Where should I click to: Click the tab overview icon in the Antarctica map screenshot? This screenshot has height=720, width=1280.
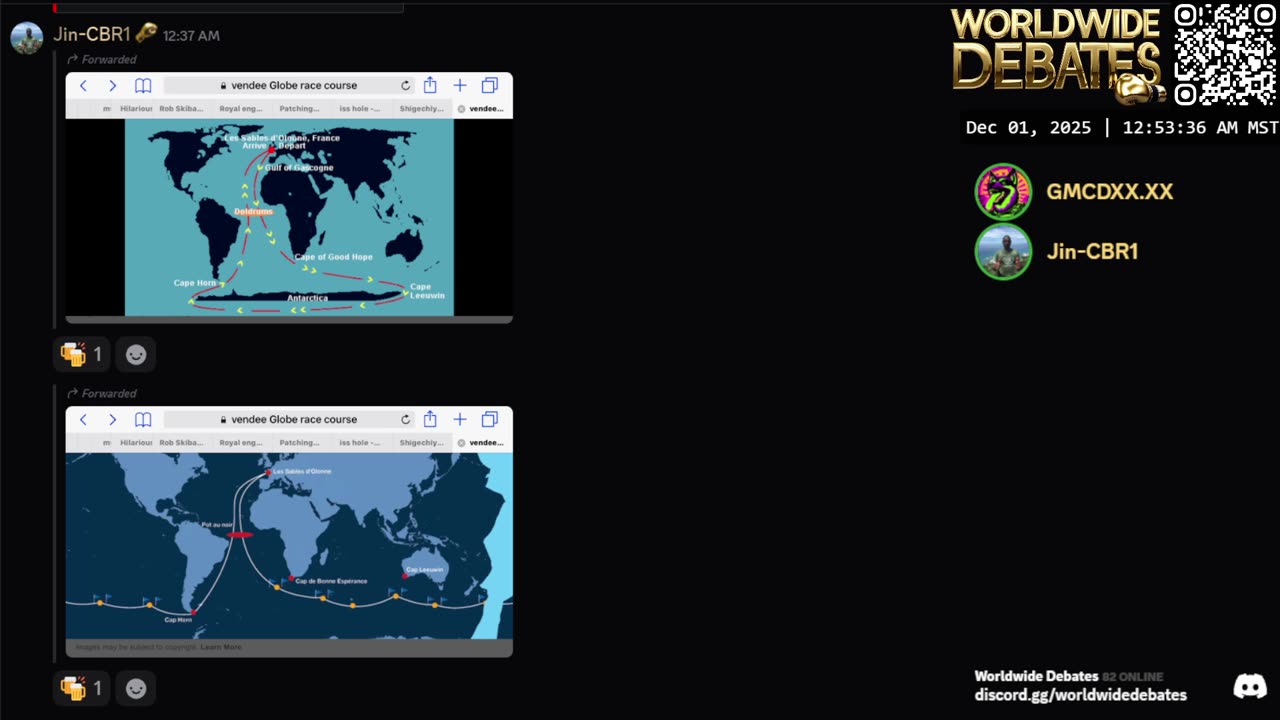click(489, 86)
